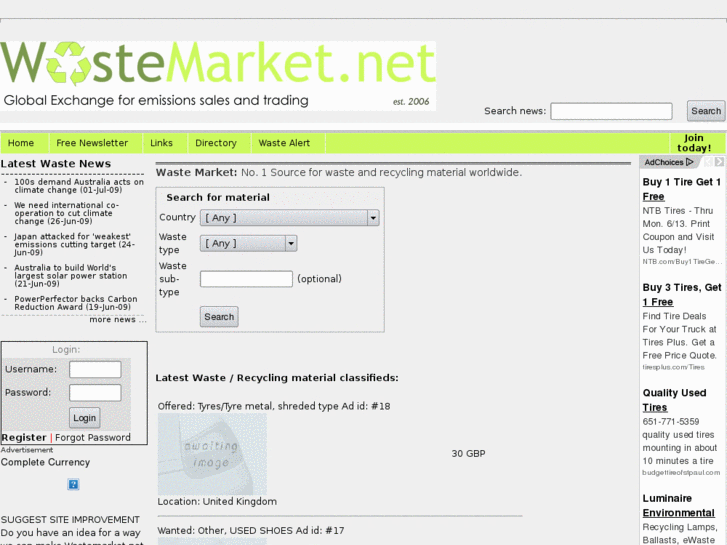This screenshot has width=727, height=545.
Task: Go to previous ad arrow
Action: pos(708,162)
